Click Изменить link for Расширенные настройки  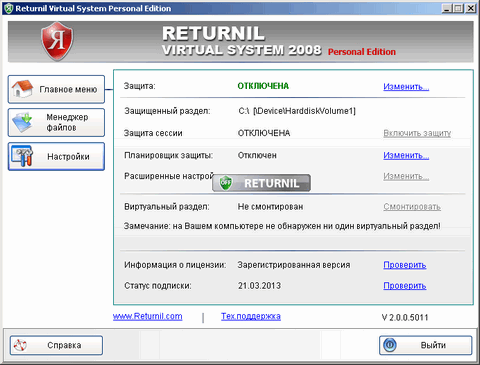pyautogui.click(x=406, y=176)
